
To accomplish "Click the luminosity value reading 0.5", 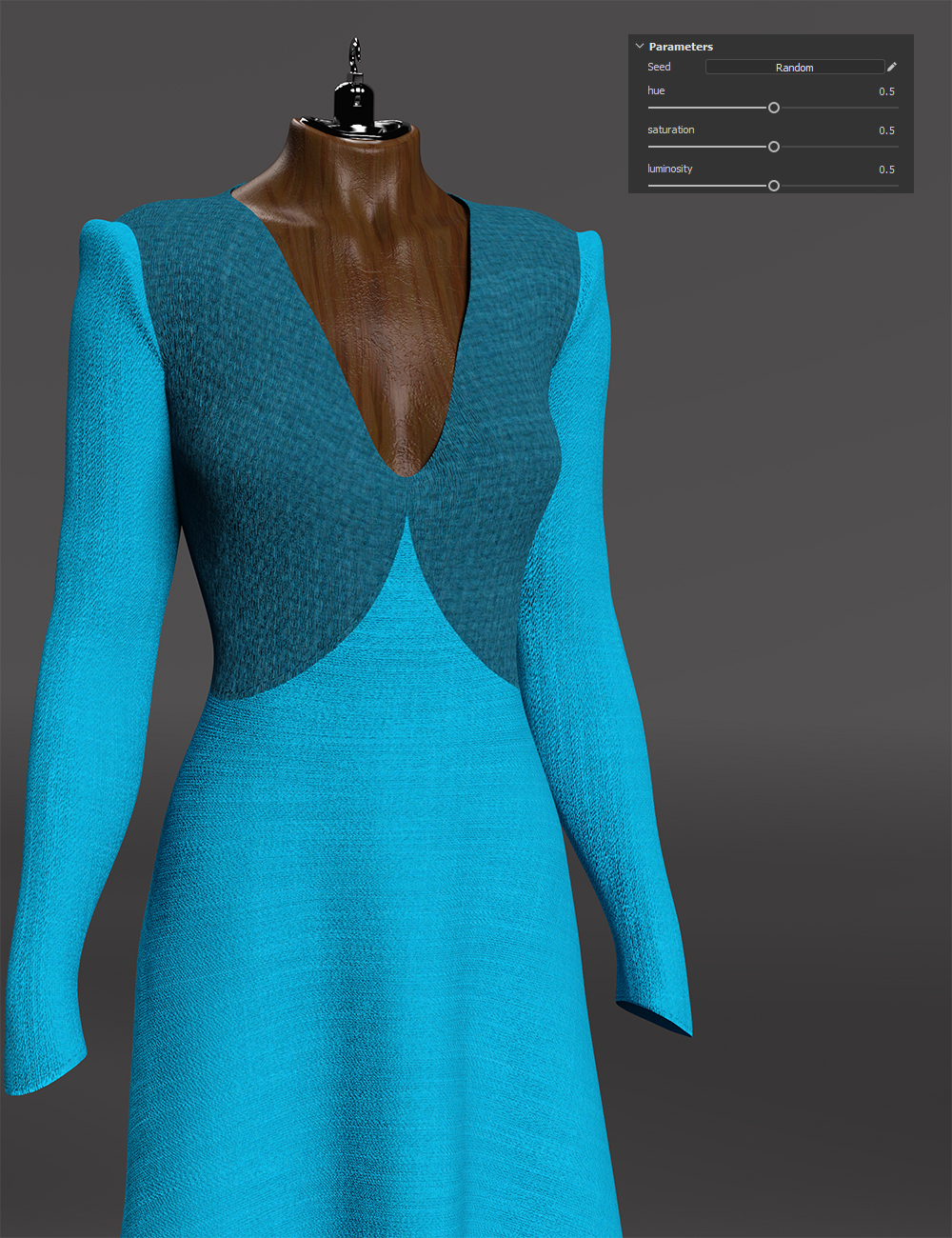I will pyautogui.click(x=886, y=170).
